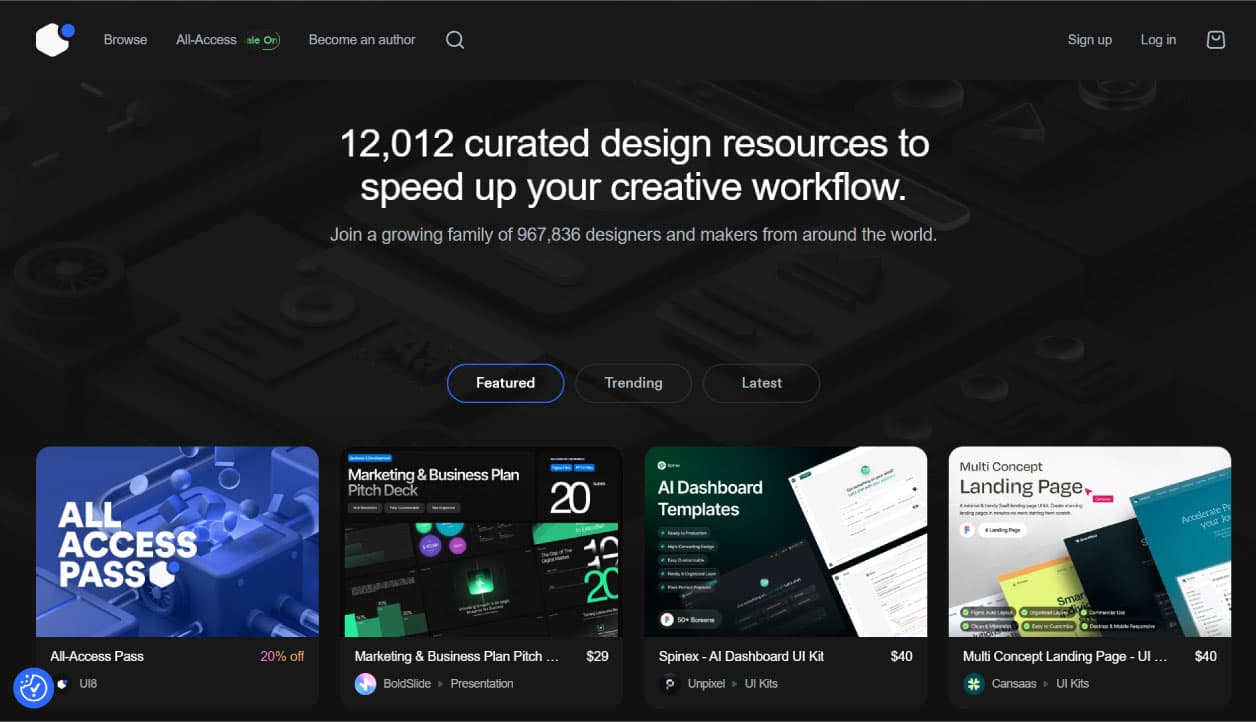Click the UI8 logo in header
Screen dimensions: 1257x722
click(x=54, y=40)
